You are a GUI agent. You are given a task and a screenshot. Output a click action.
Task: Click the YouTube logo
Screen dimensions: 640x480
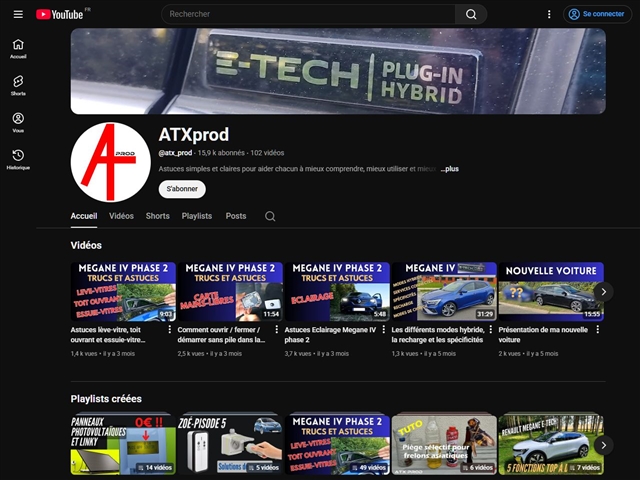click(x=60, y=14)
